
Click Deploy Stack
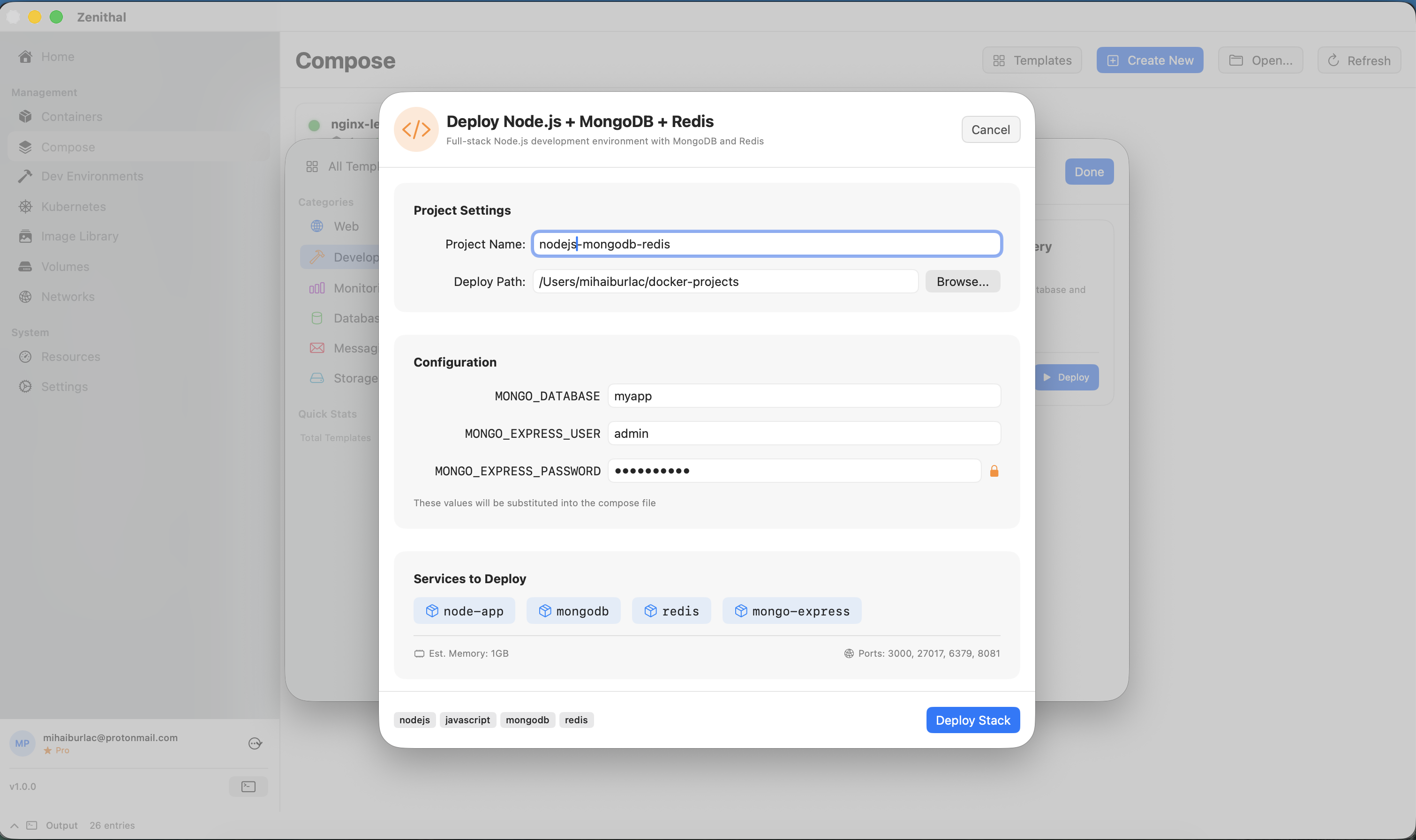pyautogui.click(x=972, y=720)
